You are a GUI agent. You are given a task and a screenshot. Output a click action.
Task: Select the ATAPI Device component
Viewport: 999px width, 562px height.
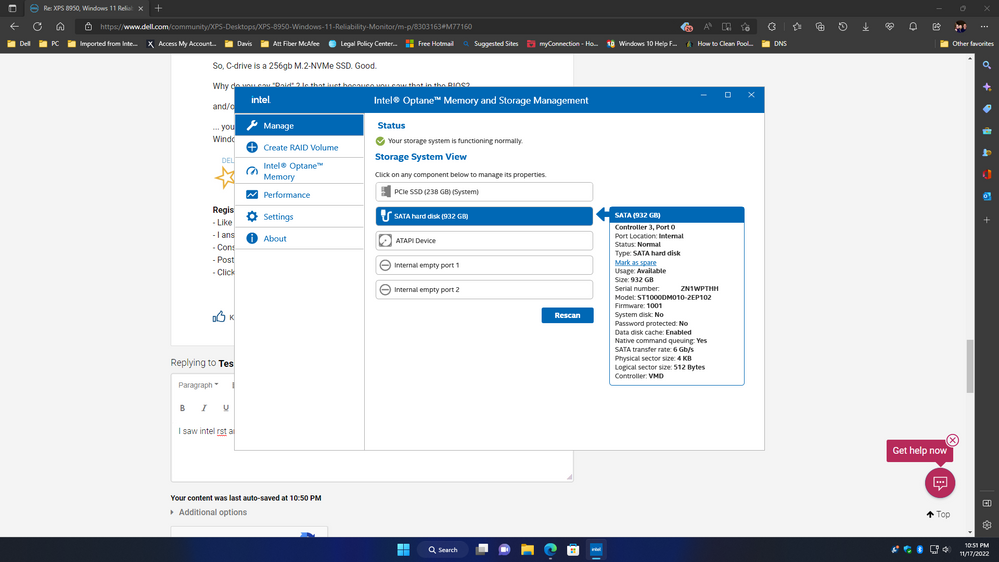coord(484,240)
